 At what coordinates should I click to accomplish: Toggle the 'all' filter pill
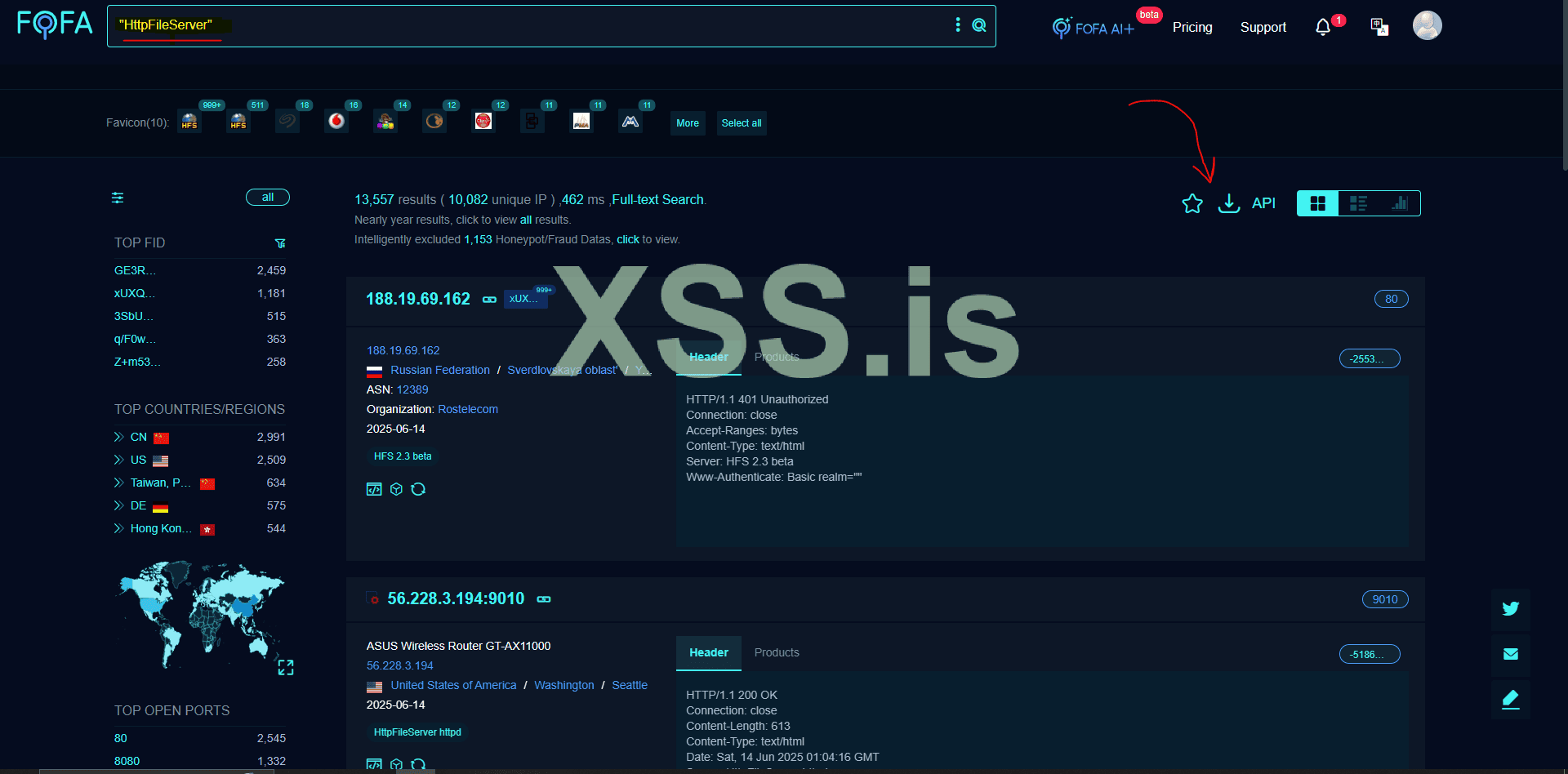pyautogui.click(x=268, y=198)
